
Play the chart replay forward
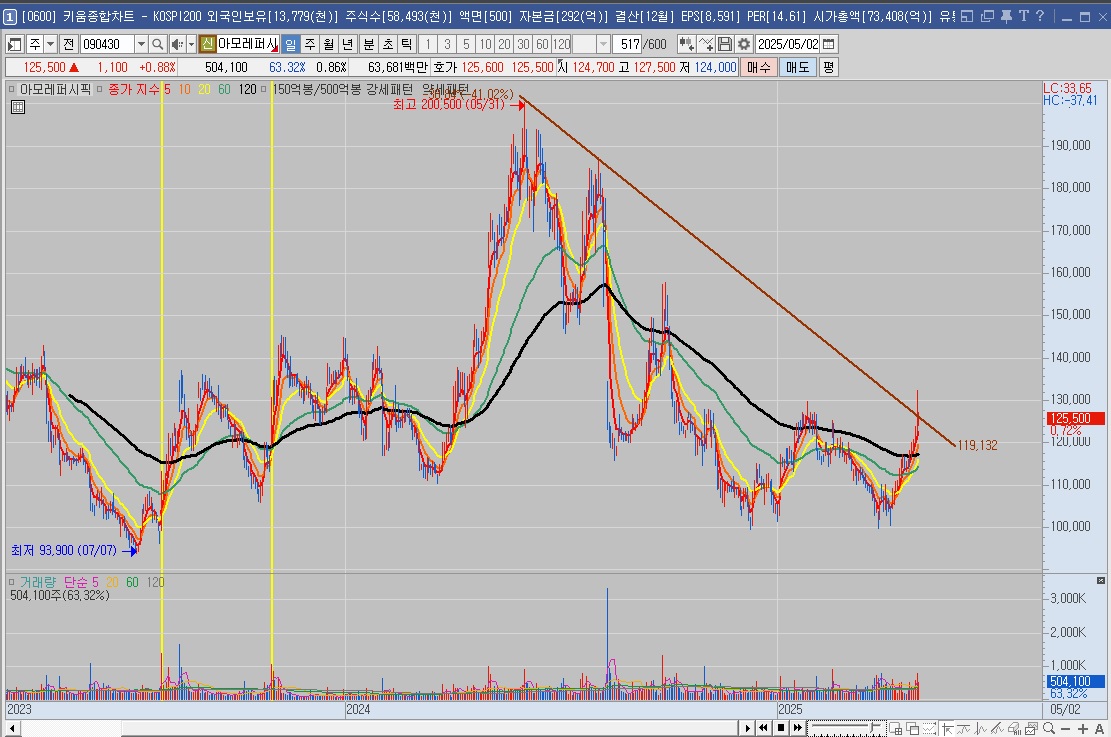pyautogui.click(x=748, y=728)
